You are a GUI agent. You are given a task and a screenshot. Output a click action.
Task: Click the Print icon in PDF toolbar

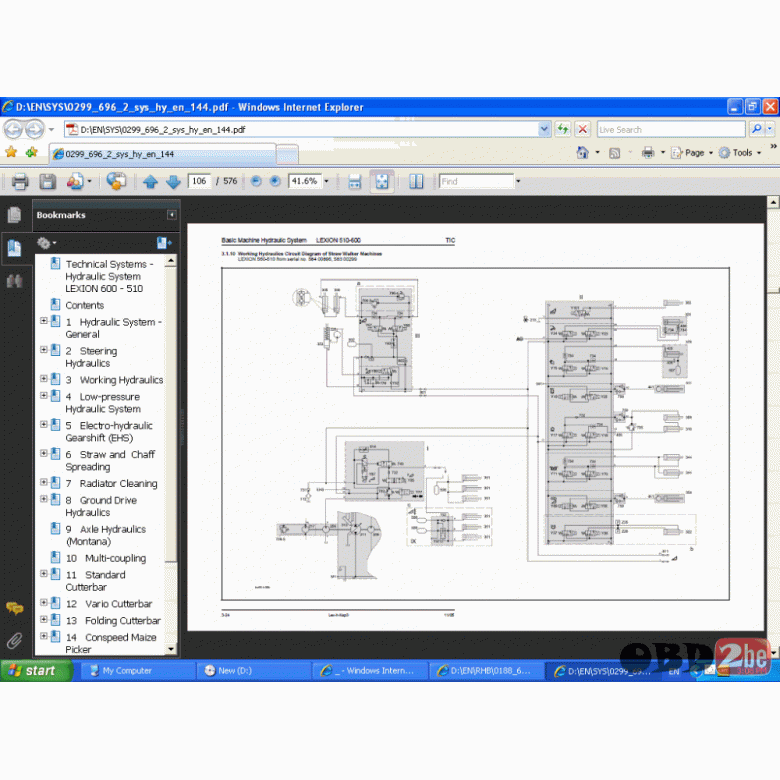coord(20,181)
